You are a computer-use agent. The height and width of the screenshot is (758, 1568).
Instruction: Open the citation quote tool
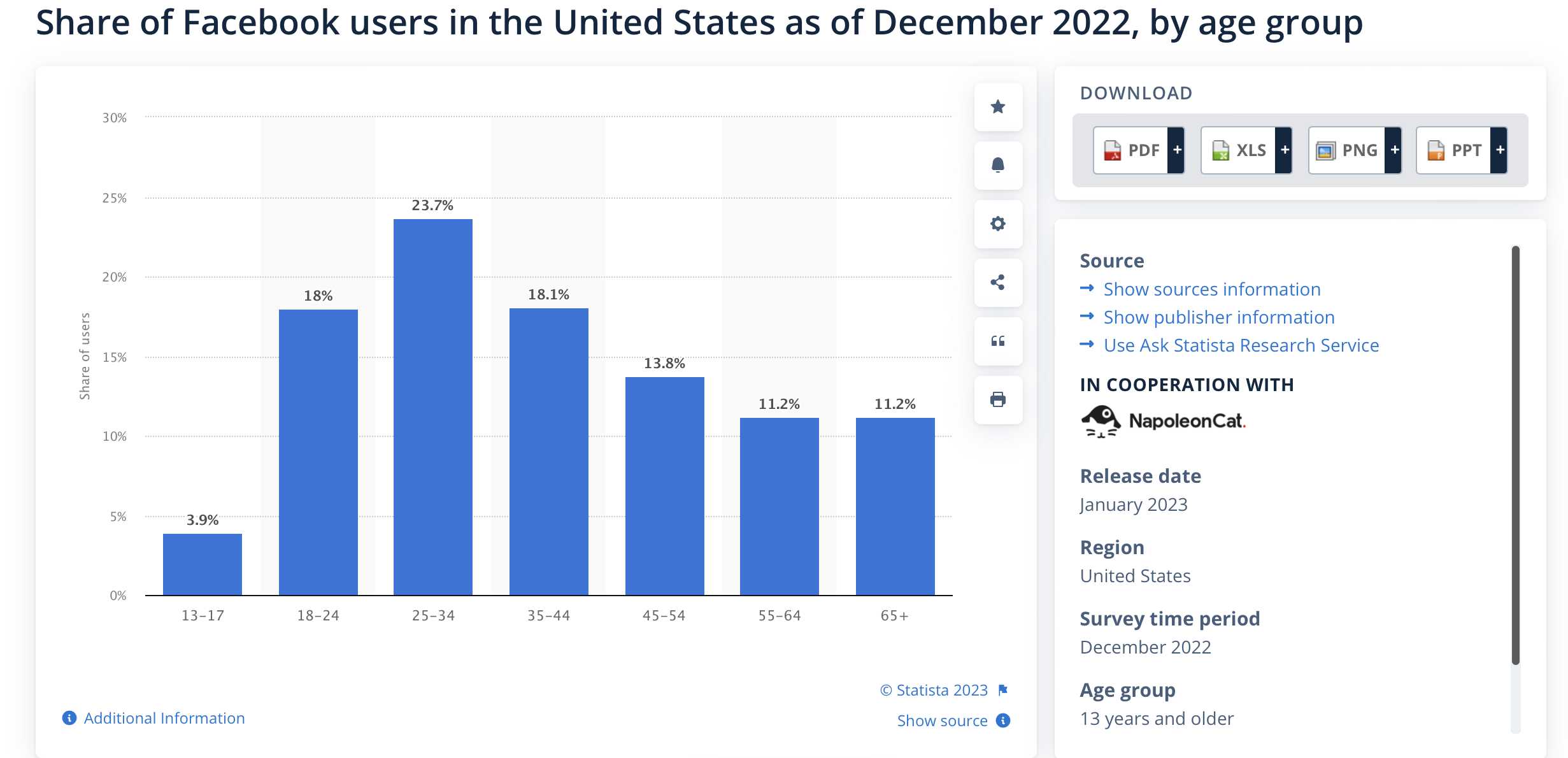pyautogui.click(x=997, y=341)
